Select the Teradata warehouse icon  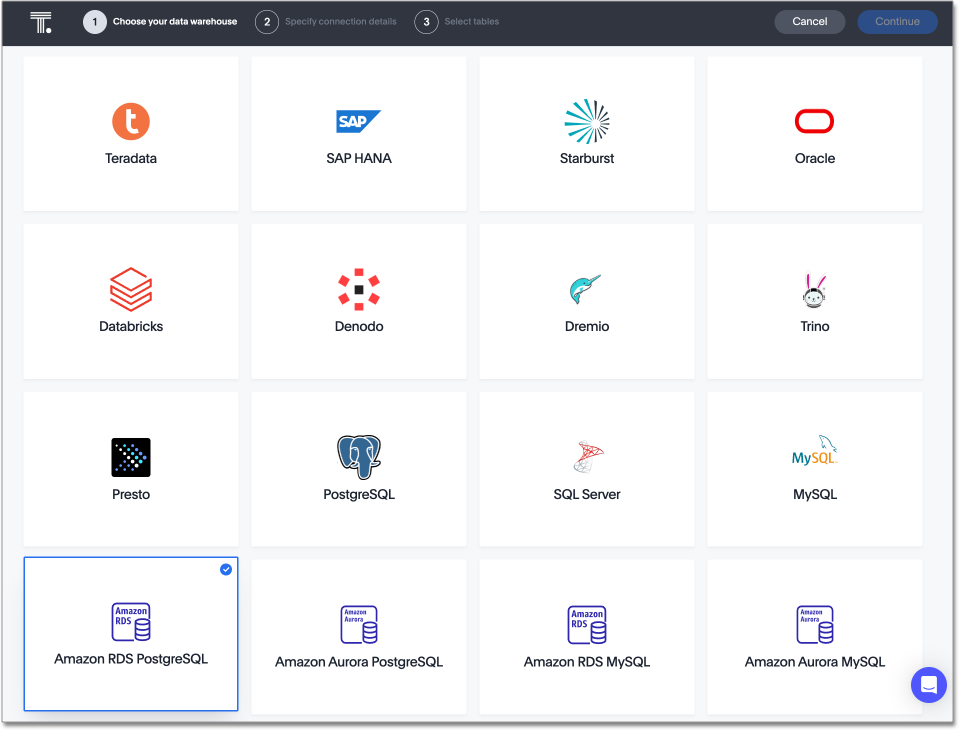[131, 120]
